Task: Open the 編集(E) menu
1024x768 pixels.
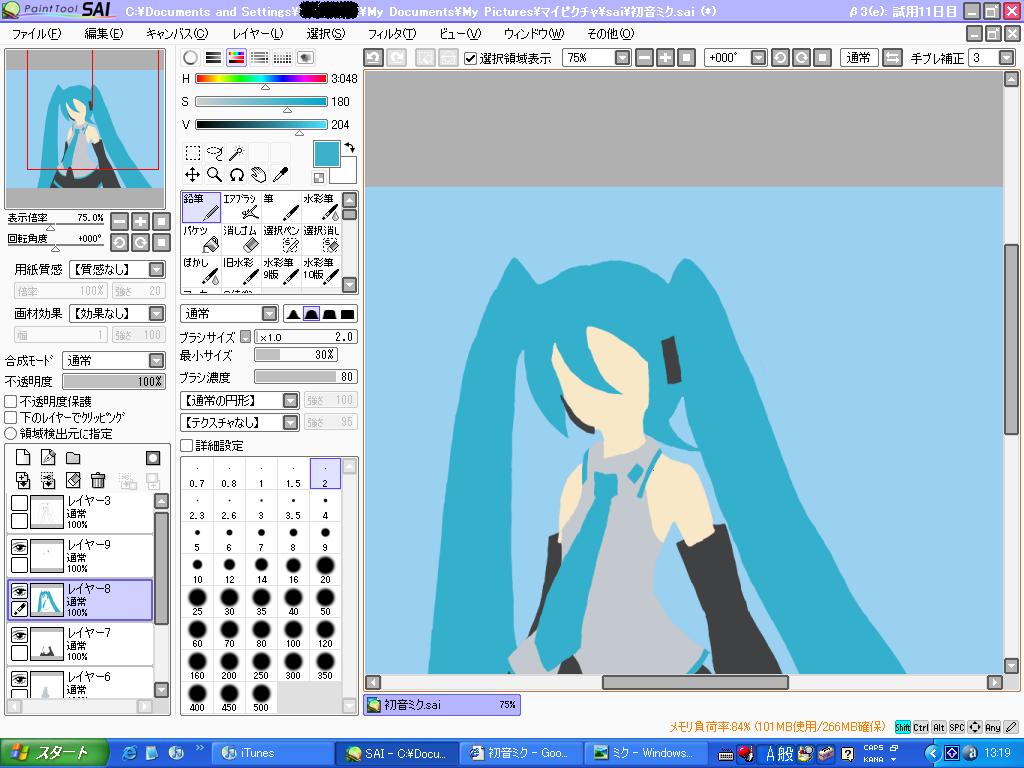Action: [103, 33]
